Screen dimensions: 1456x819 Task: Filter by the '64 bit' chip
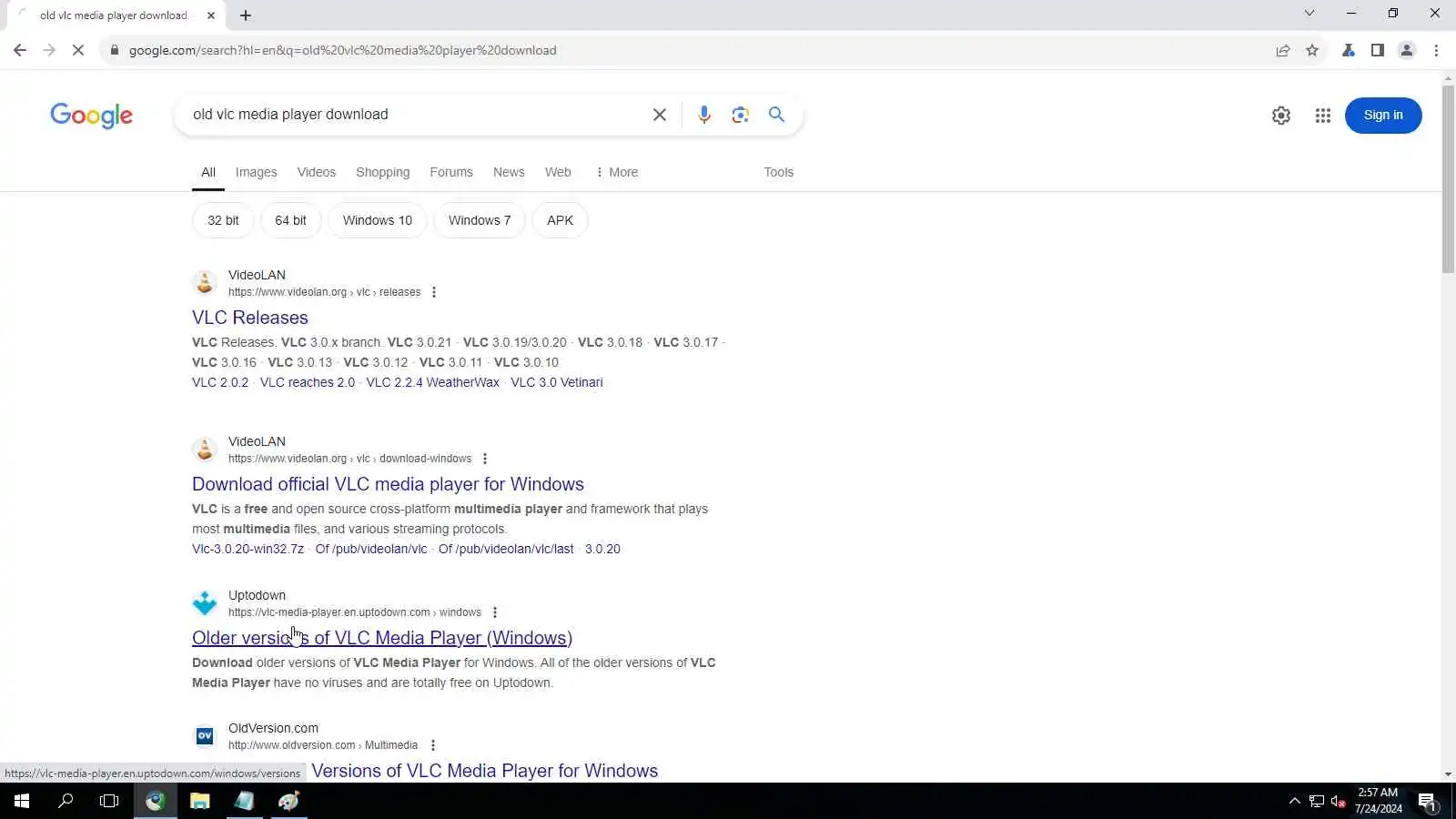click(291, 220)
